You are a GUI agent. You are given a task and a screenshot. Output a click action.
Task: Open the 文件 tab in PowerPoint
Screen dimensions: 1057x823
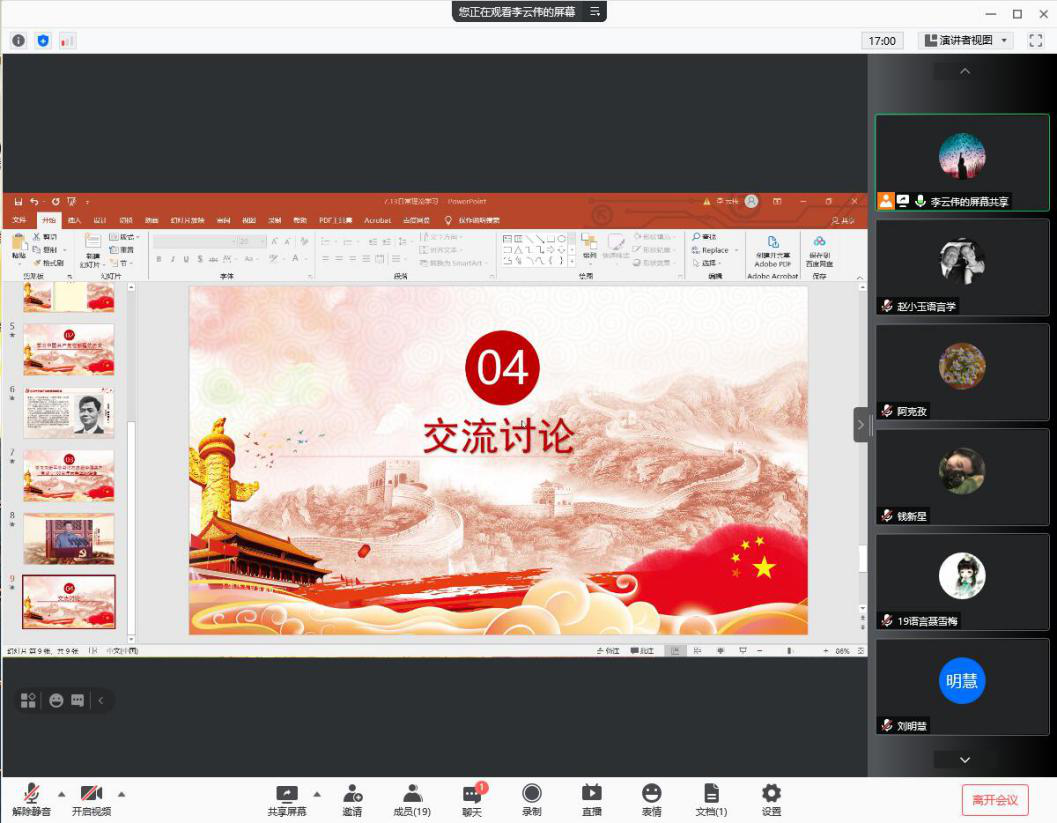(x=19, y=220)
